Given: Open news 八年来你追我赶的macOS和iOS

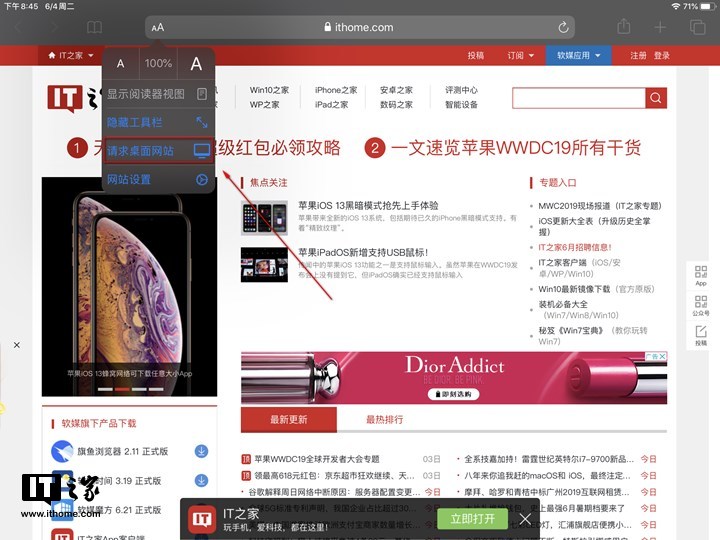Looking at the screenshot, I should (548, 475).
